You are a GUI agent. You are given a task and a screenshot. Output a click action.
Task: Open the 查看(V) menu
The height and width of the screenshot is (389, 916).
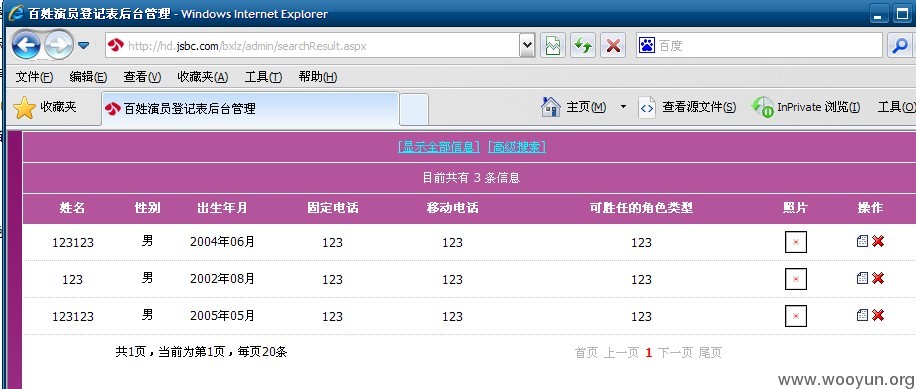click(142, 77)
